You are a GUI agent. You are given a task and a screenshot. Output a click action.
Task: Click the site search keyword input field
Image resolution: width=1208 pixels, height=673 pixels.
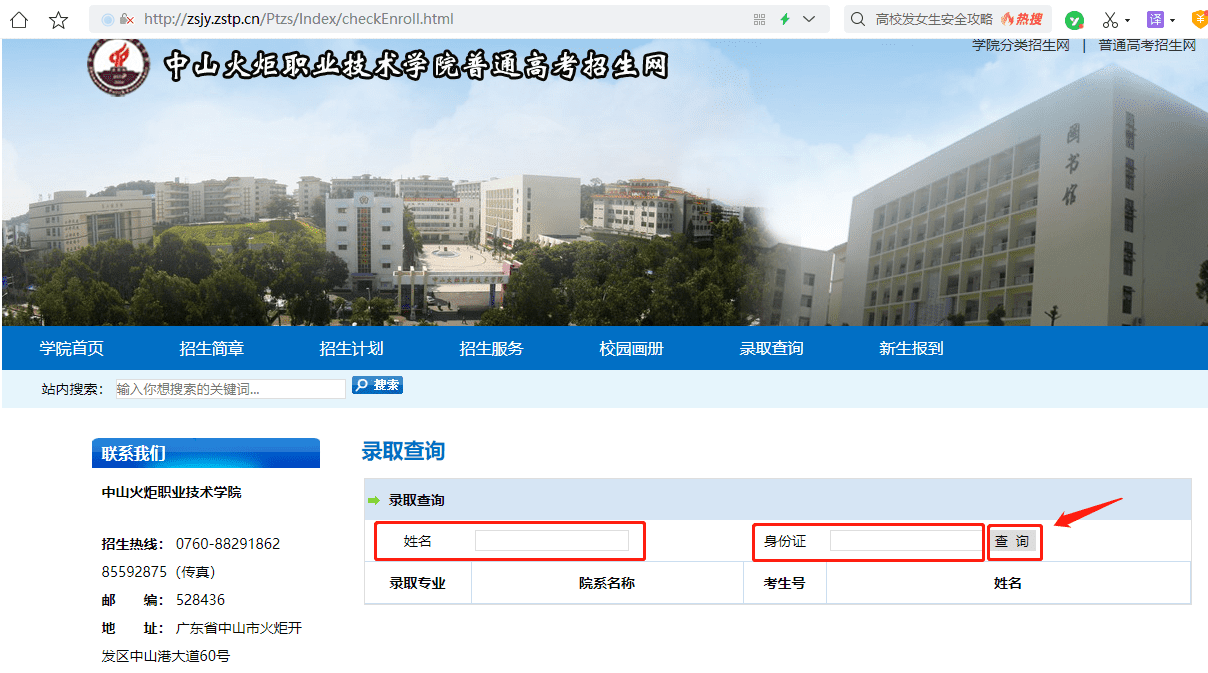[x=229, y=389]
